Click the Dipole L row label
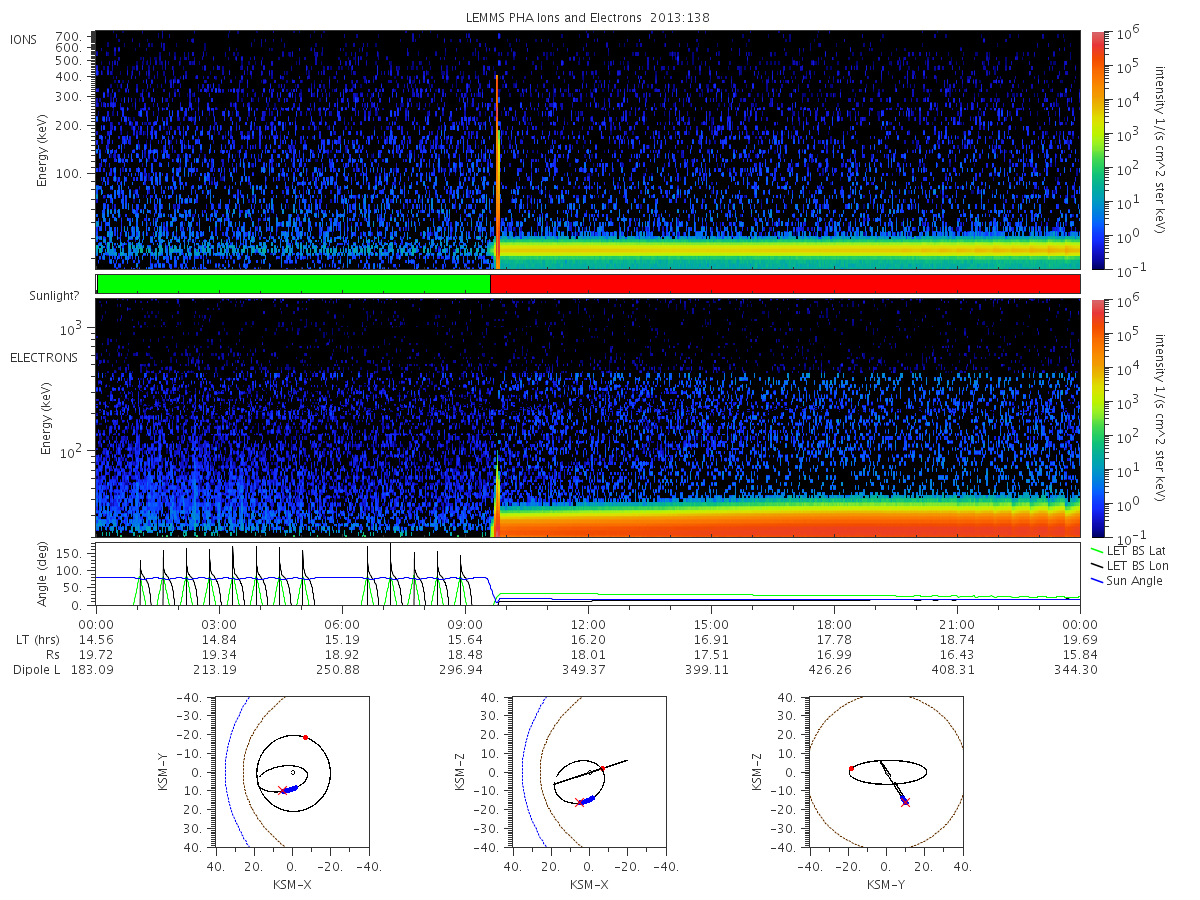The image size is (1200, 900). pyautogui.click(x=36, y=669)
